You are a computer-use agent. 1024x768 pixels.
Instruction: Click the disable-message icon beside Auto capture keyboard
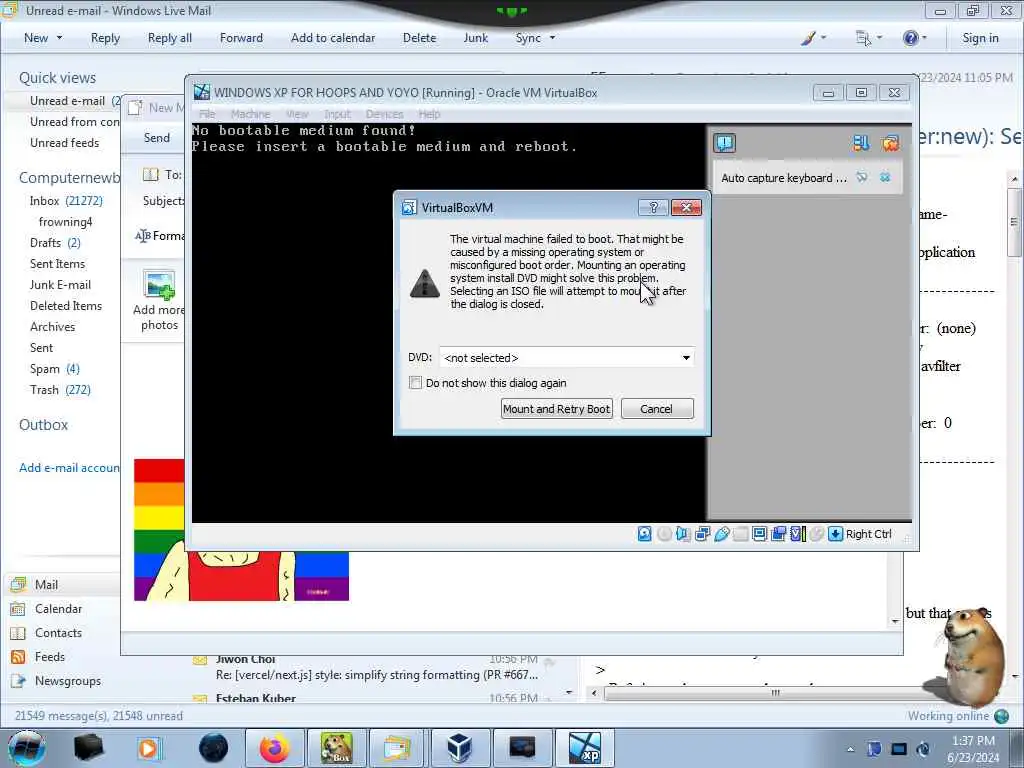(862, 177)
